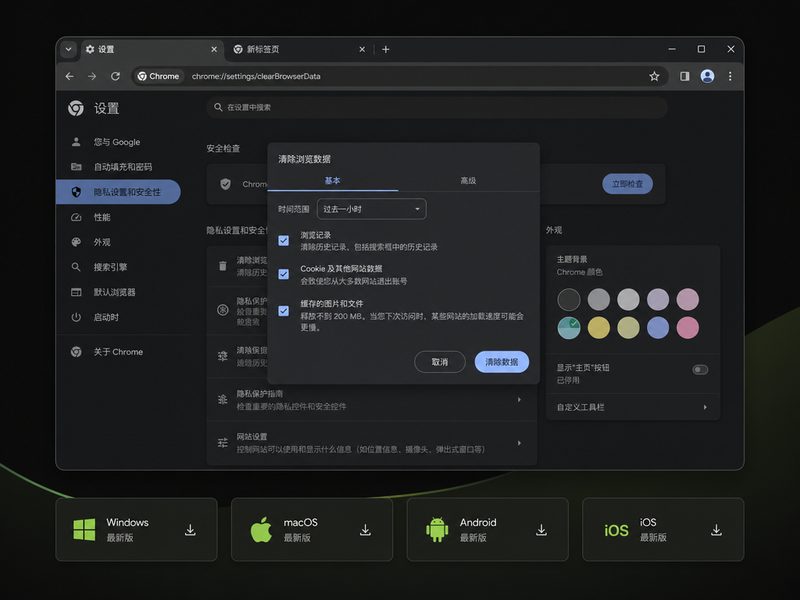The width and height of the screenshot is (800, 600).
Task: Close the 设置 tab
Action: [214, 49]
